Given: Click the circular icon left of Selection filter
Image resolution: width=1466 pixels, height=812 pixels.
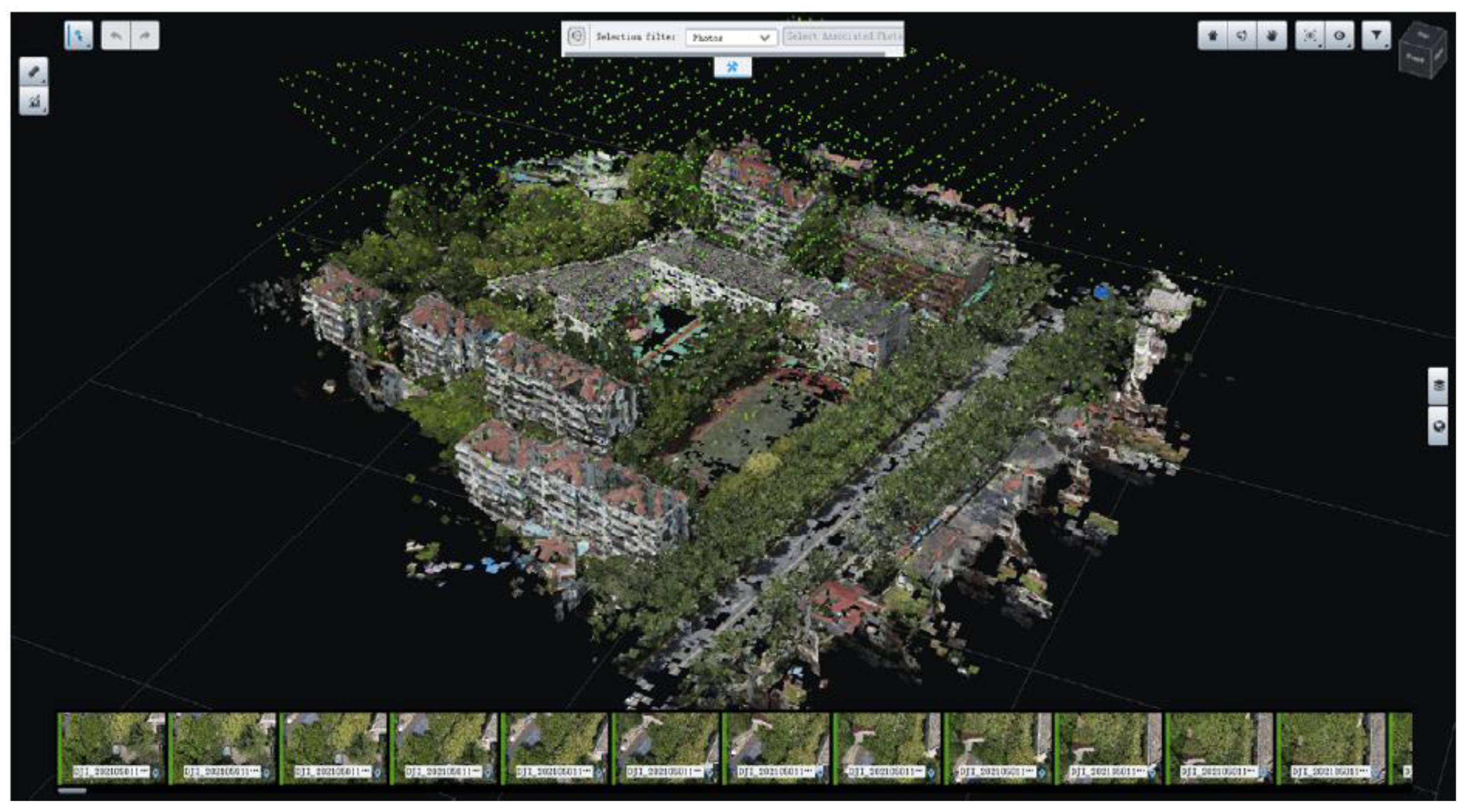Looking at the screenshot, I should (x=576, y=36).
